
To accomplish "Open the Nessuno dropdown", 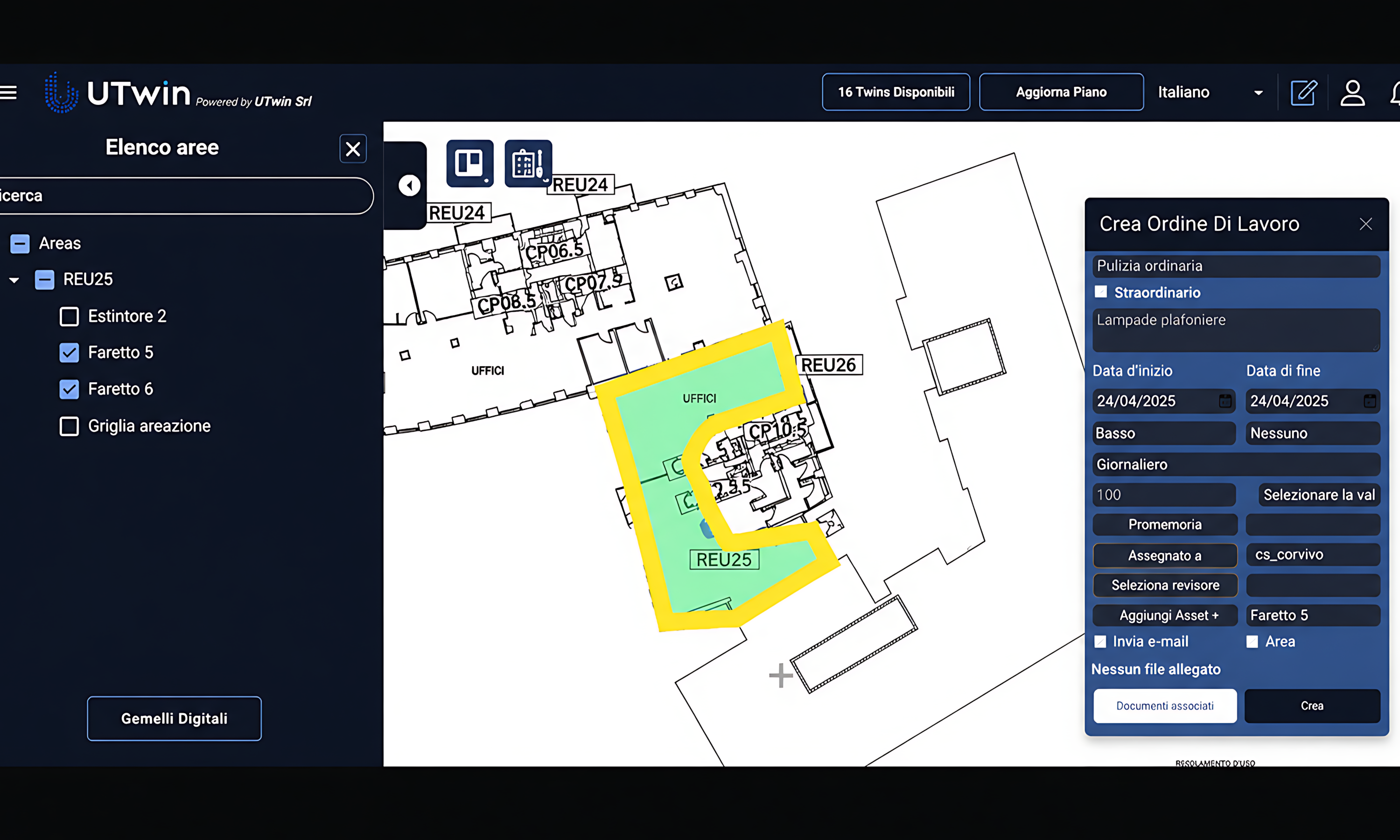I will (1313, 433).
